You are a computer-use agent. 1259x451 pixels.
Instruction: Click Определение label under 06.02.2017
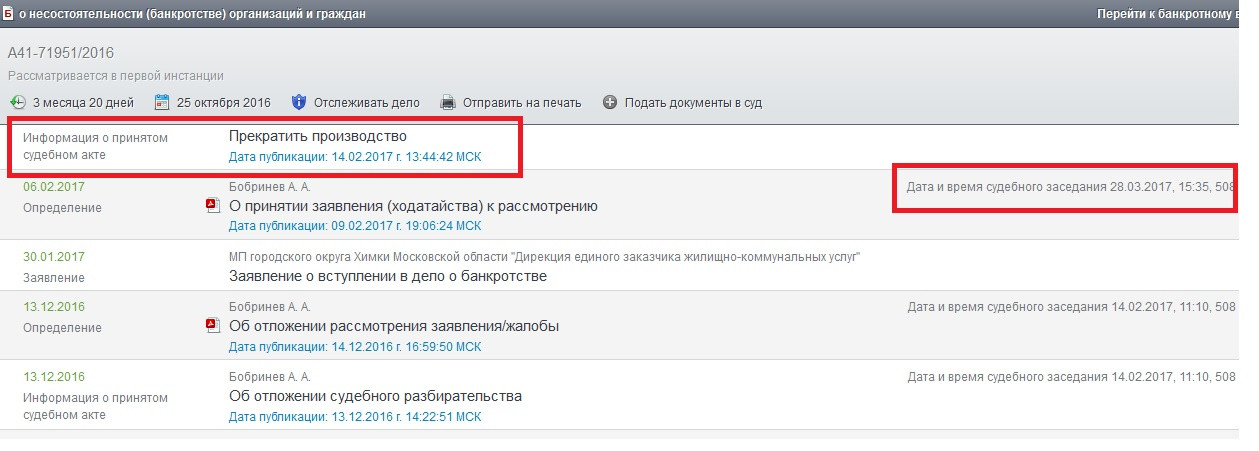point(62,208)
